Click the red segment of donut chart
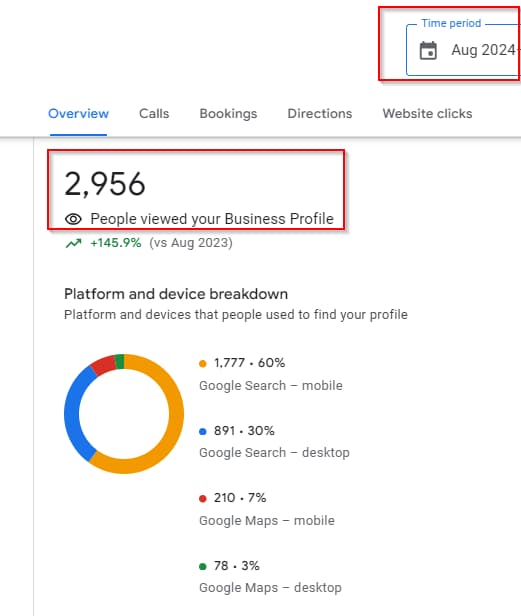Viewport: 521px width, 616px height. pos(104,364)
